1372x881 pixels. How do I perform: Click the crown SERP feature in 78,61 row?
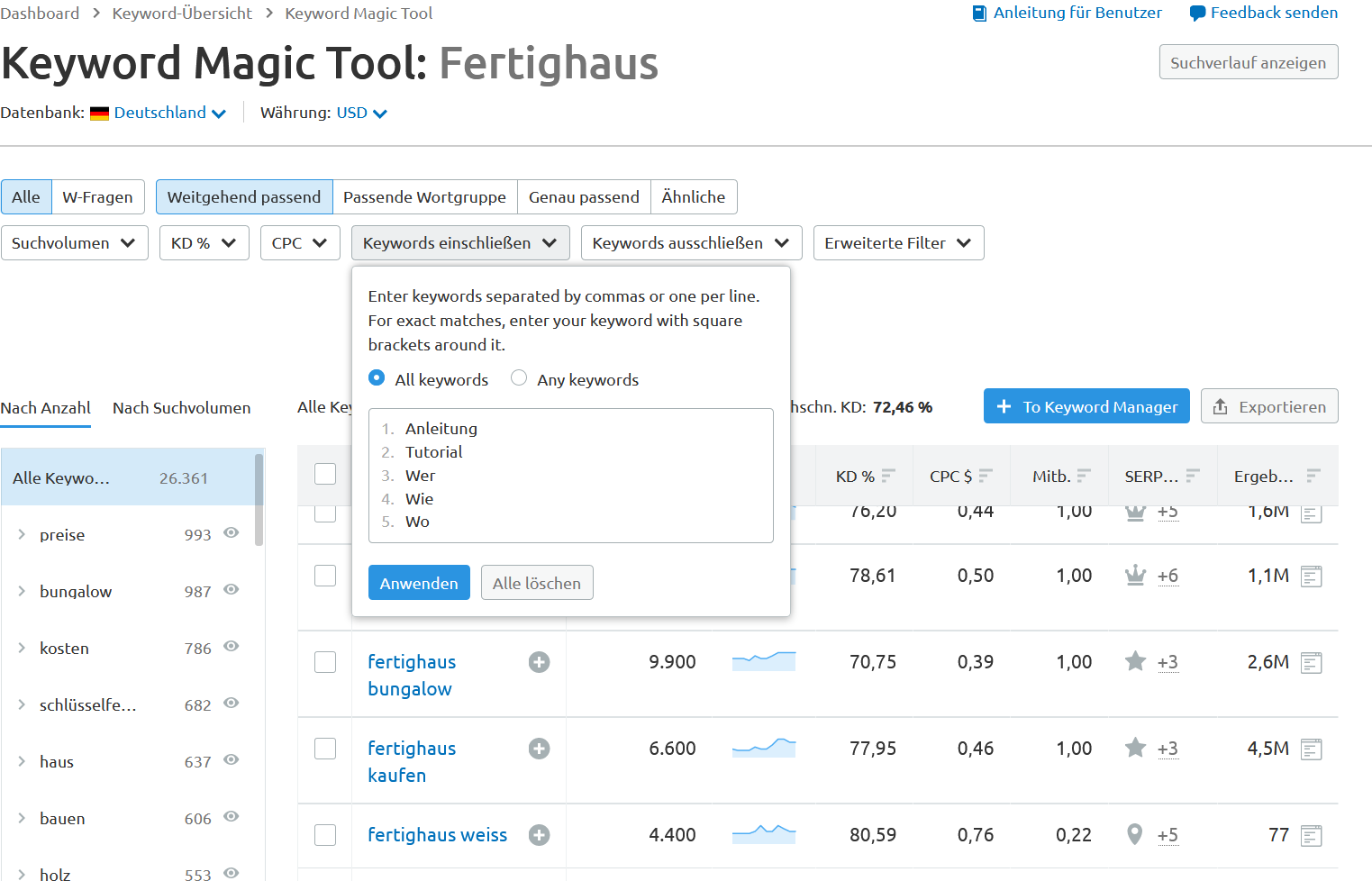point(1135,575)
